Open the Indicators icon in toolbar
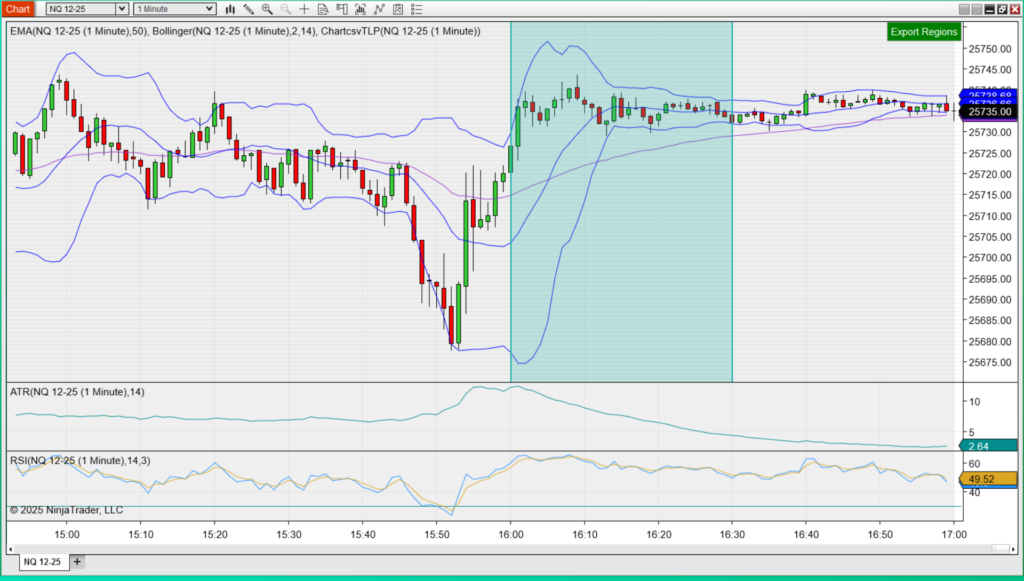This screenshot has width=1024, height=581. (379, 9)
